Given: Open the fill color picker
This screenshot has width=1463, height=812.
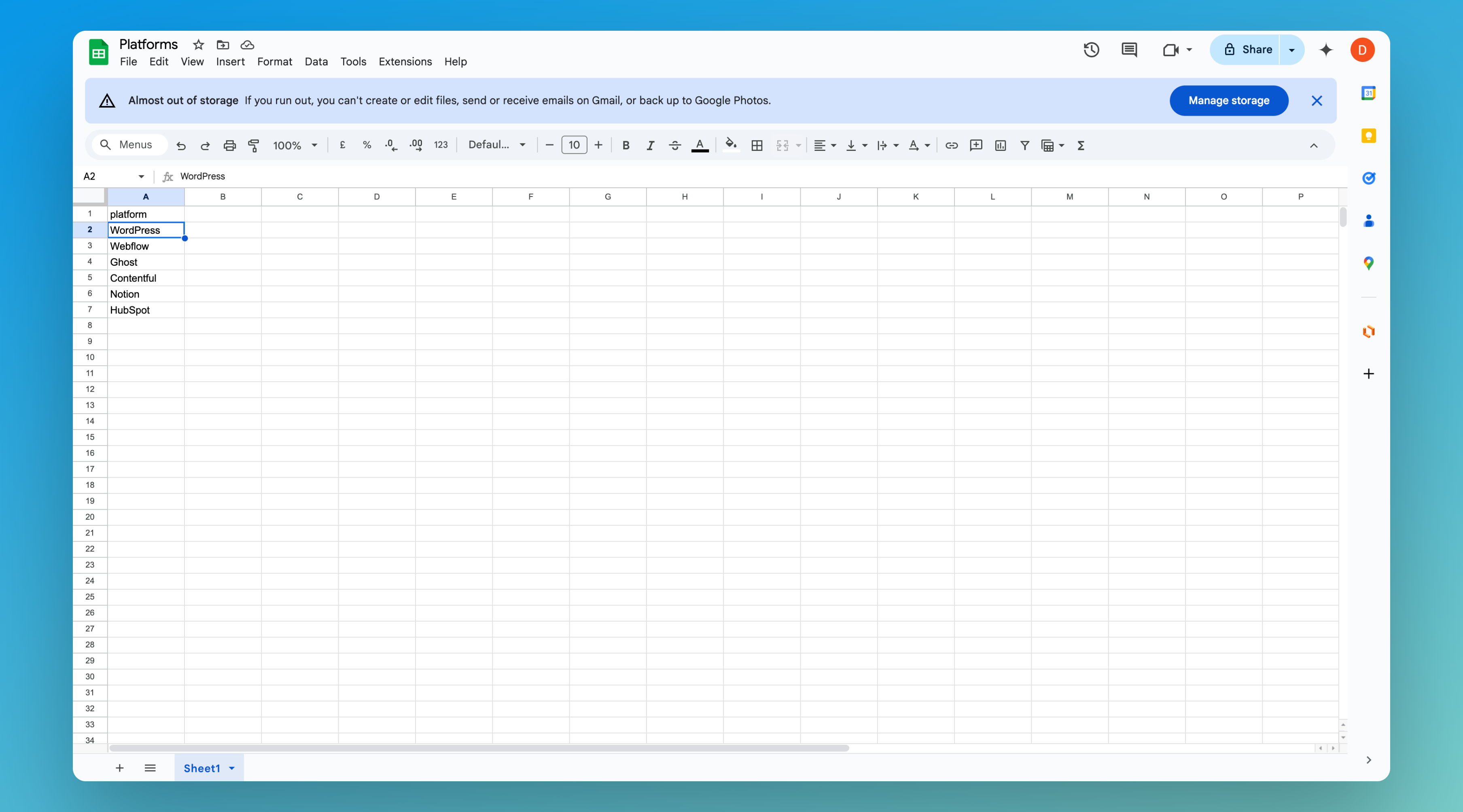Looking at the screenshot, I should click(731, 145).
